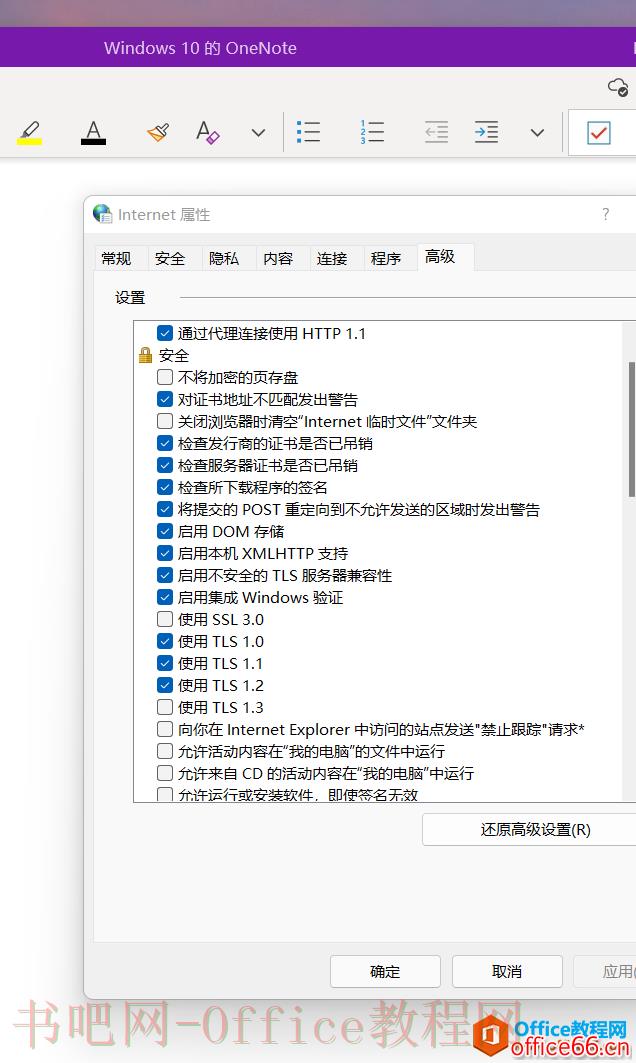The width and height of the screenshot is (636, 1063).
Task: Toggle 对证书地址不匹配发出警告 checkbox
Action: (x=165, y=399)
